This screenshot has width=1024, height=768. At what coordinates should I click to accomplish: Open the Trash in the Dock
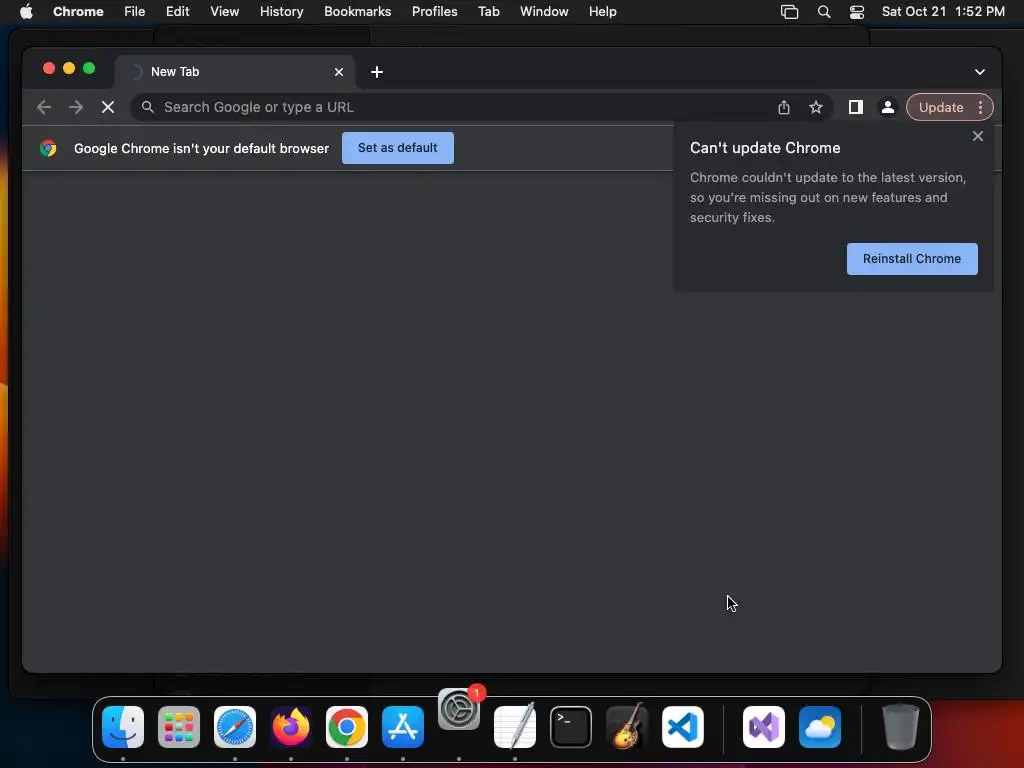click(x=901, y=727)
